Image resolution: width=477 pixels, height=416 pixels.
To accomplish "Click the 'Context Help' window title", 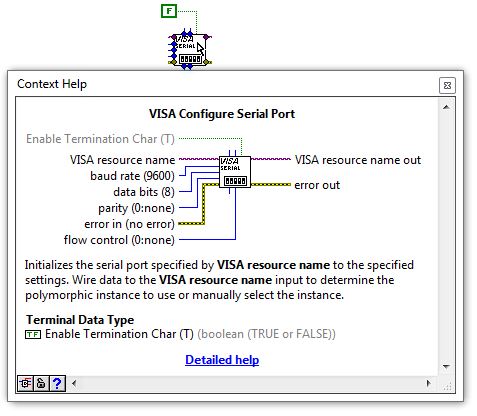I will 52,84.
